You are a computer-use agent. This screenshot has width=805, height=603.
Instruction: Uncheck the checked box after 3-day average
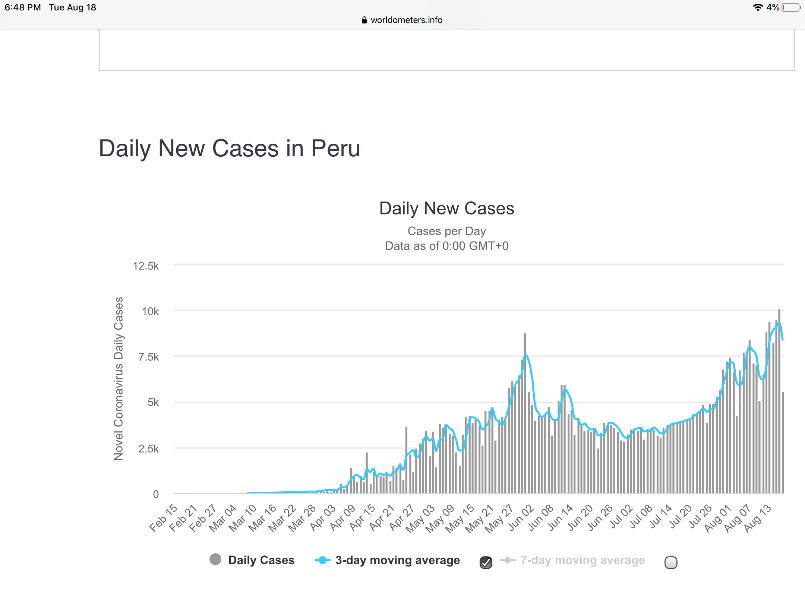click(x=486, y=562)
